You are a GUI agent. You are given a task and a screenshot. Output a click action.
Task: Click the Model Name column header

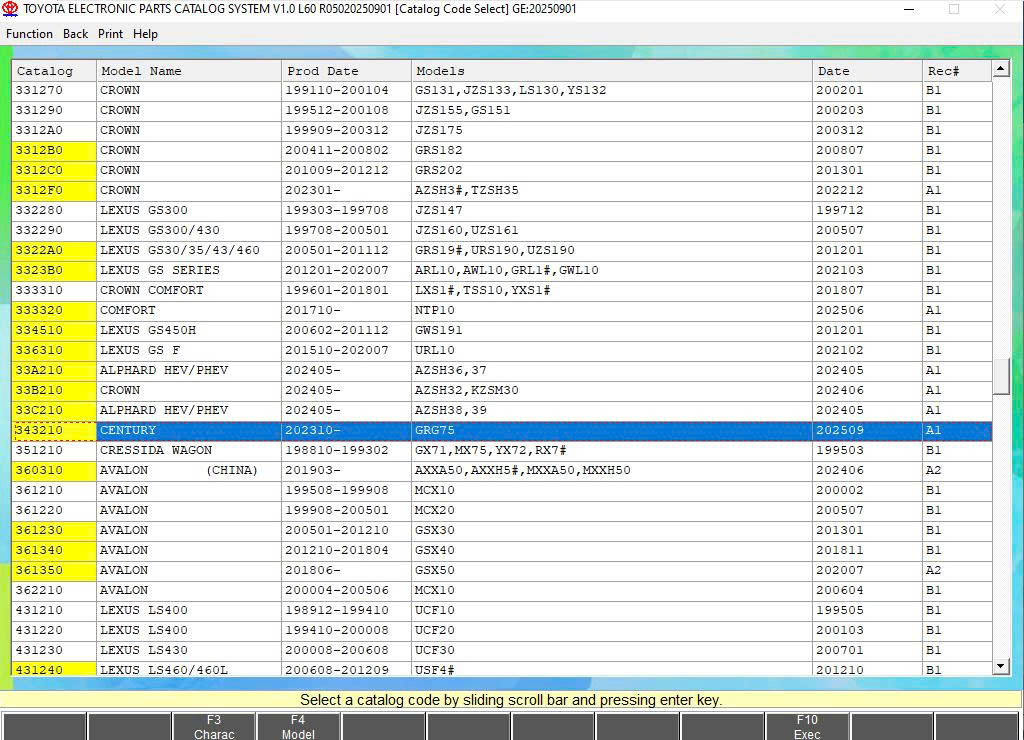pos(189,71)
